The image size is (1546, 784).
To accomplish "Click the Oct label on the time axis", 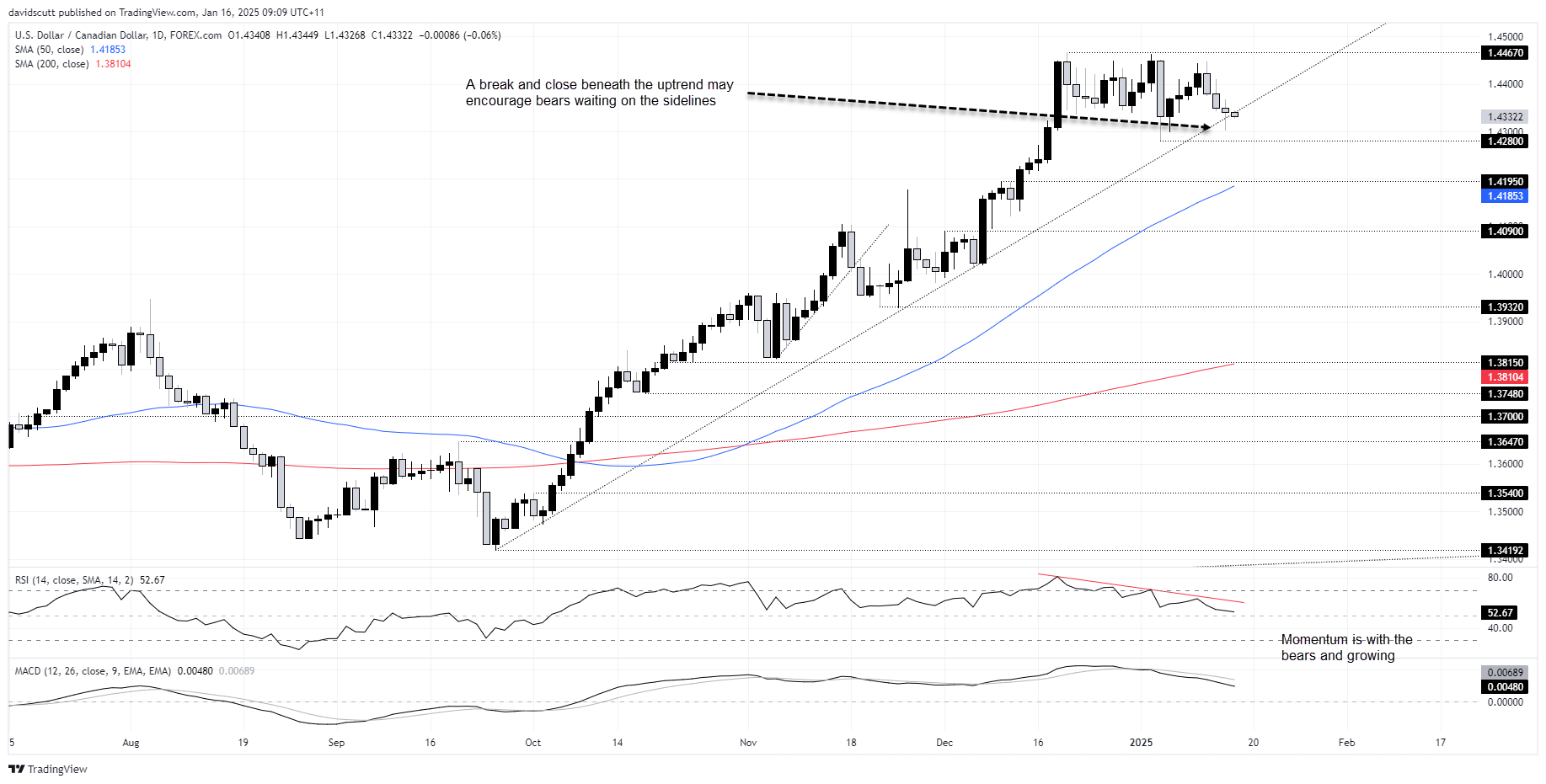I will coord(532,742).
